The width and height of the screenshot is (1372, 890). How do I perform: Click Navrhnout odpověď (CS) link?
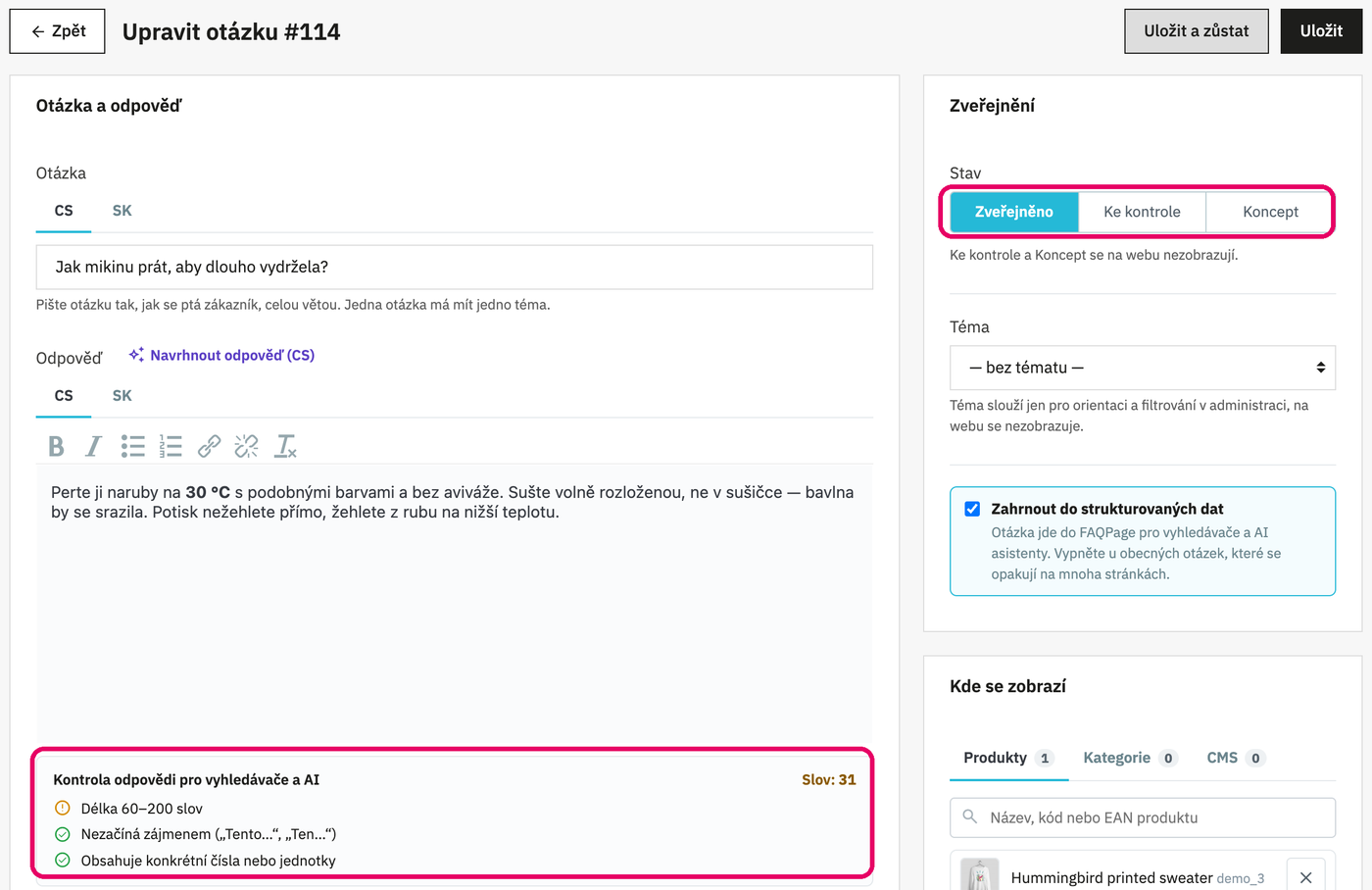tap(222, 355)
